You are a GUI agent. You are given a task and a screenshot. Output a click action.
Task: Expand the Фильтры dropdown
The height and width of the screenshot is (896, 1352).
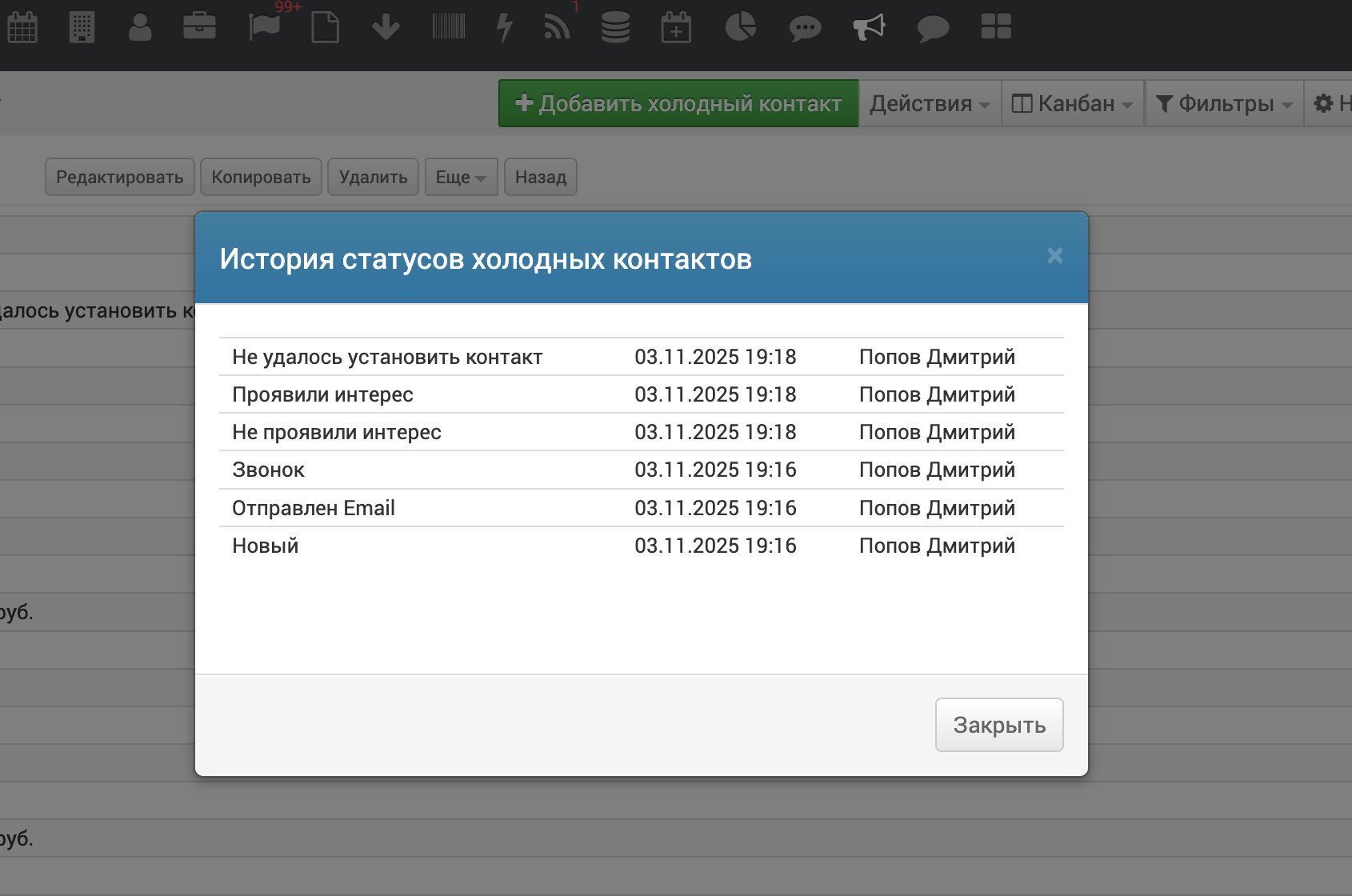click(x=1224, y=104)
